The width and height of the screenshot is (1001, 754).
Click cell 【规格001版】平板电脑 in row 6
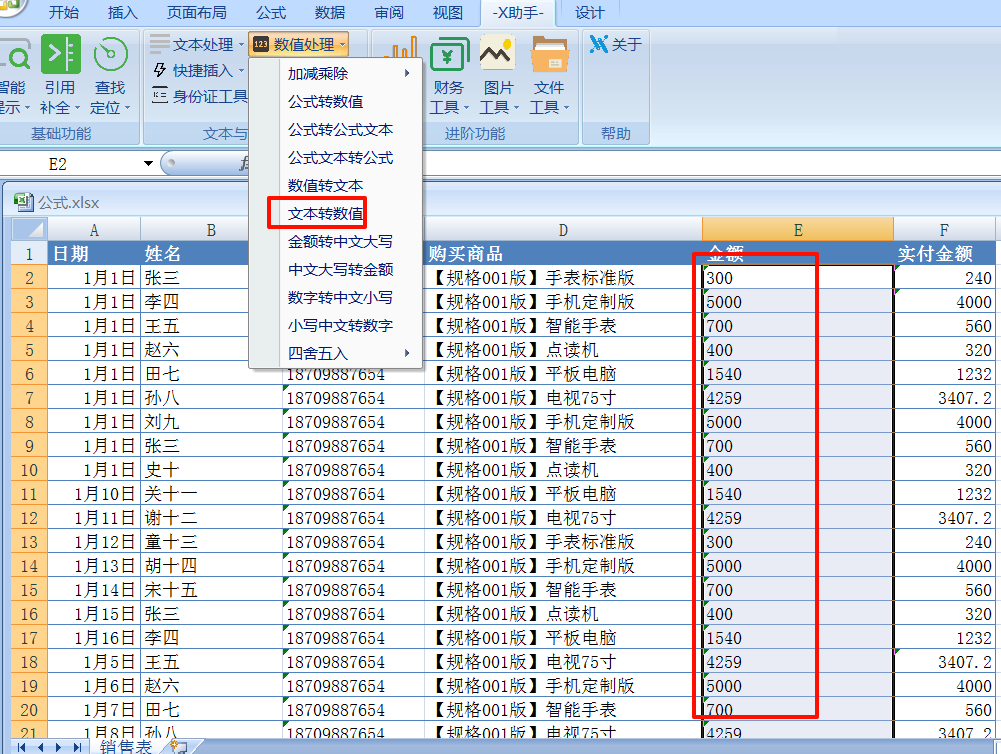[563, 374]
